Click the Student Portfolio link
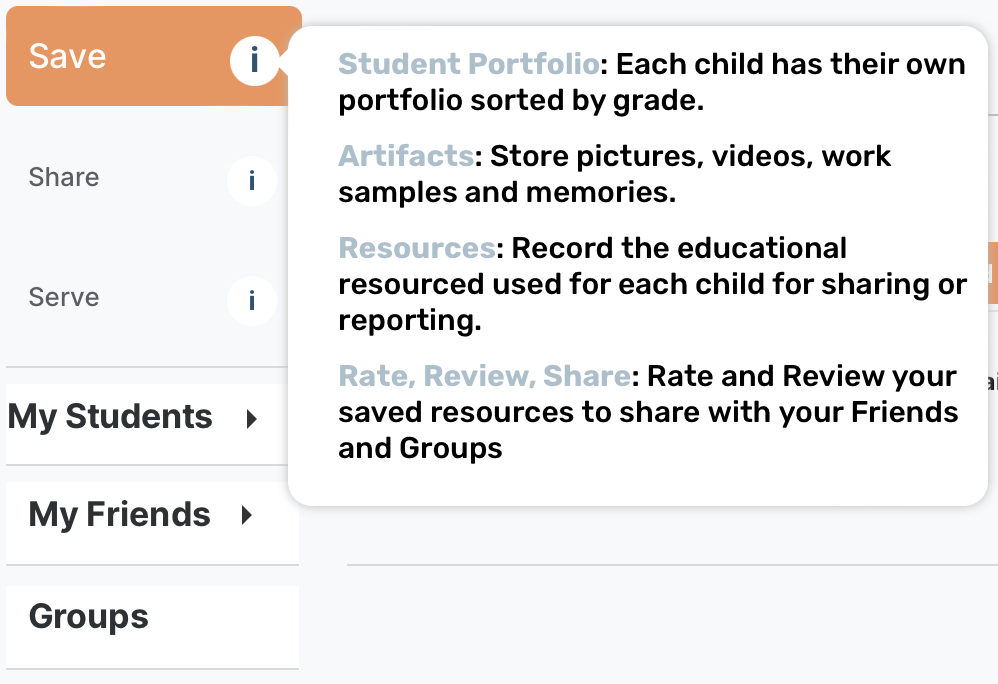This screenshot has width=998, height=684. click(468, 65)
